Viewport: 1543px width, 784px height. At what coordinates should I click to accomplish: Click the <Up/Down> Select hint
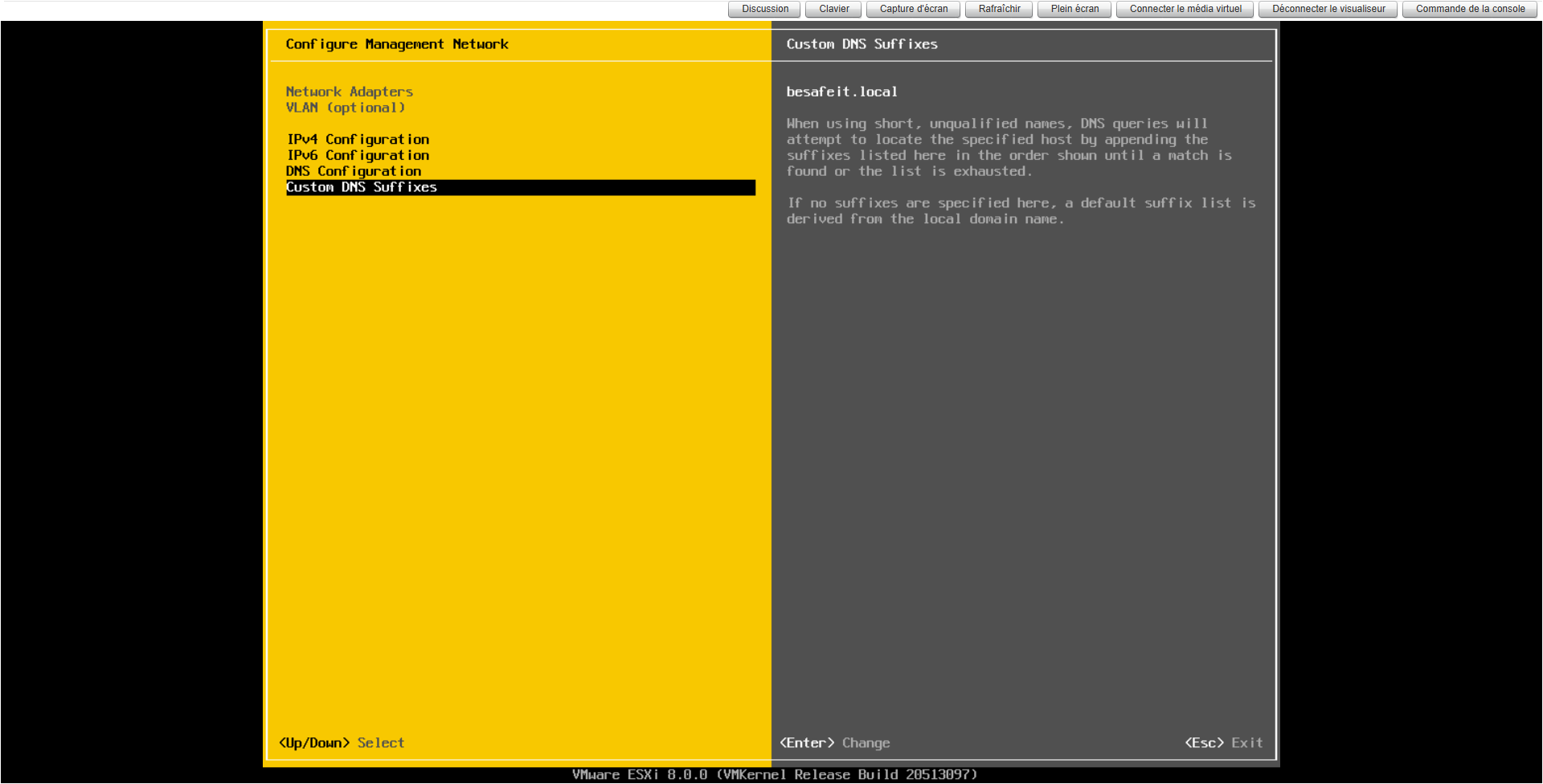pyautogui.click(x=342, y=743)
